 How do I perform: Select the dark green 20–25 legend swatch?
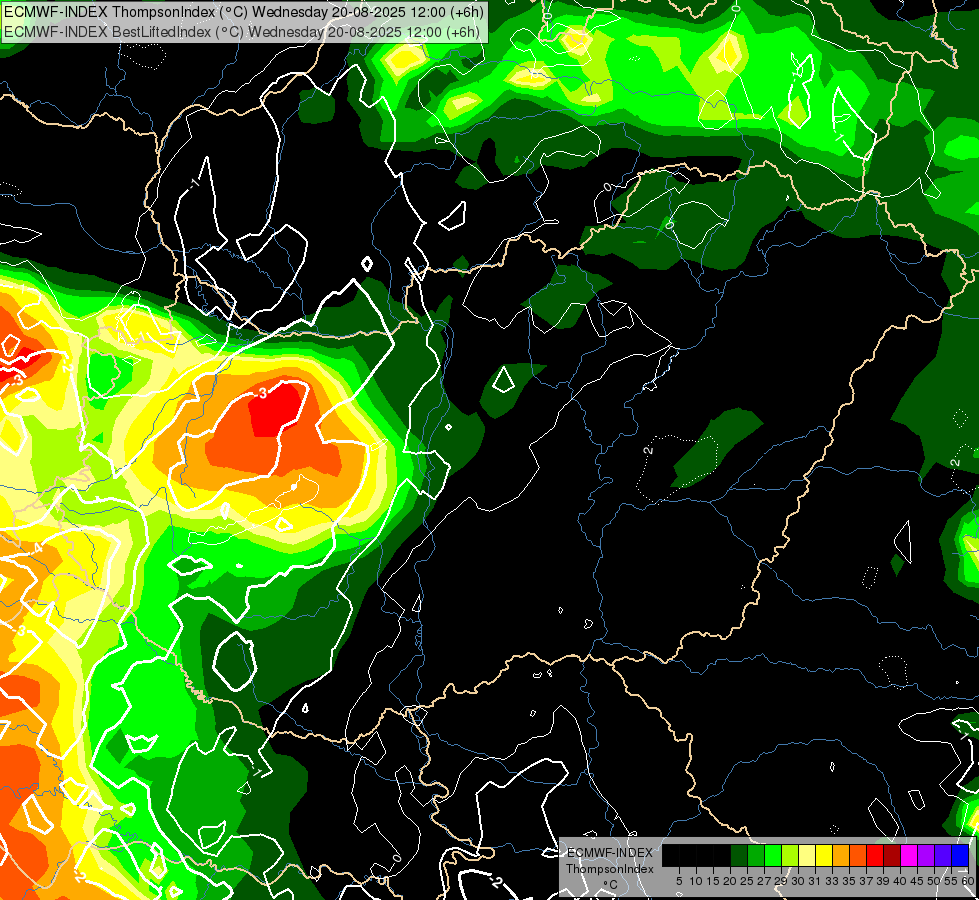pyautogui.click(x=739, y=856)
